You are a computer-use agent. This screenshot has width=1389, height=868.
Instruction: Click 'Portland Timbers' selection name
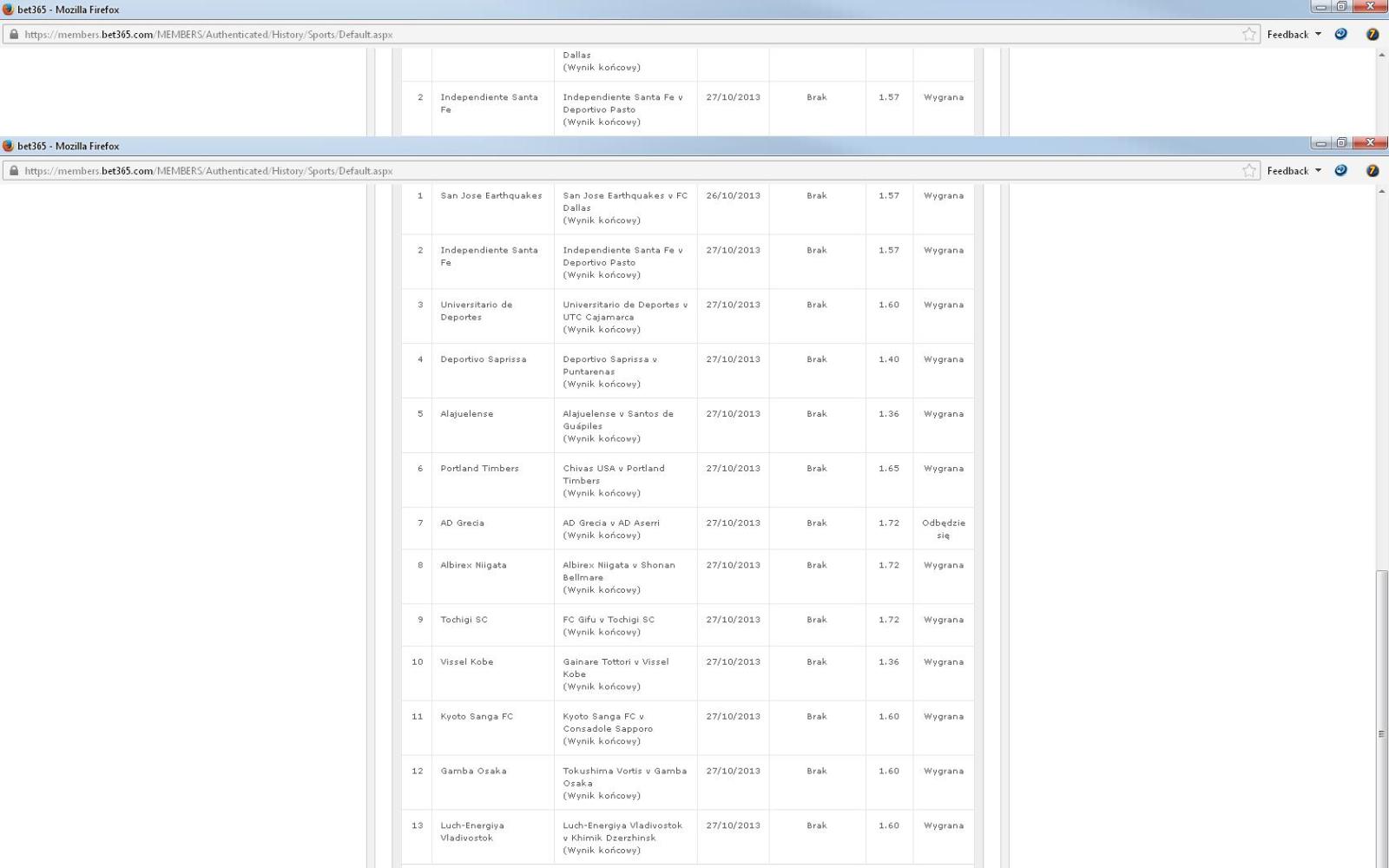[x=479, y=469]
